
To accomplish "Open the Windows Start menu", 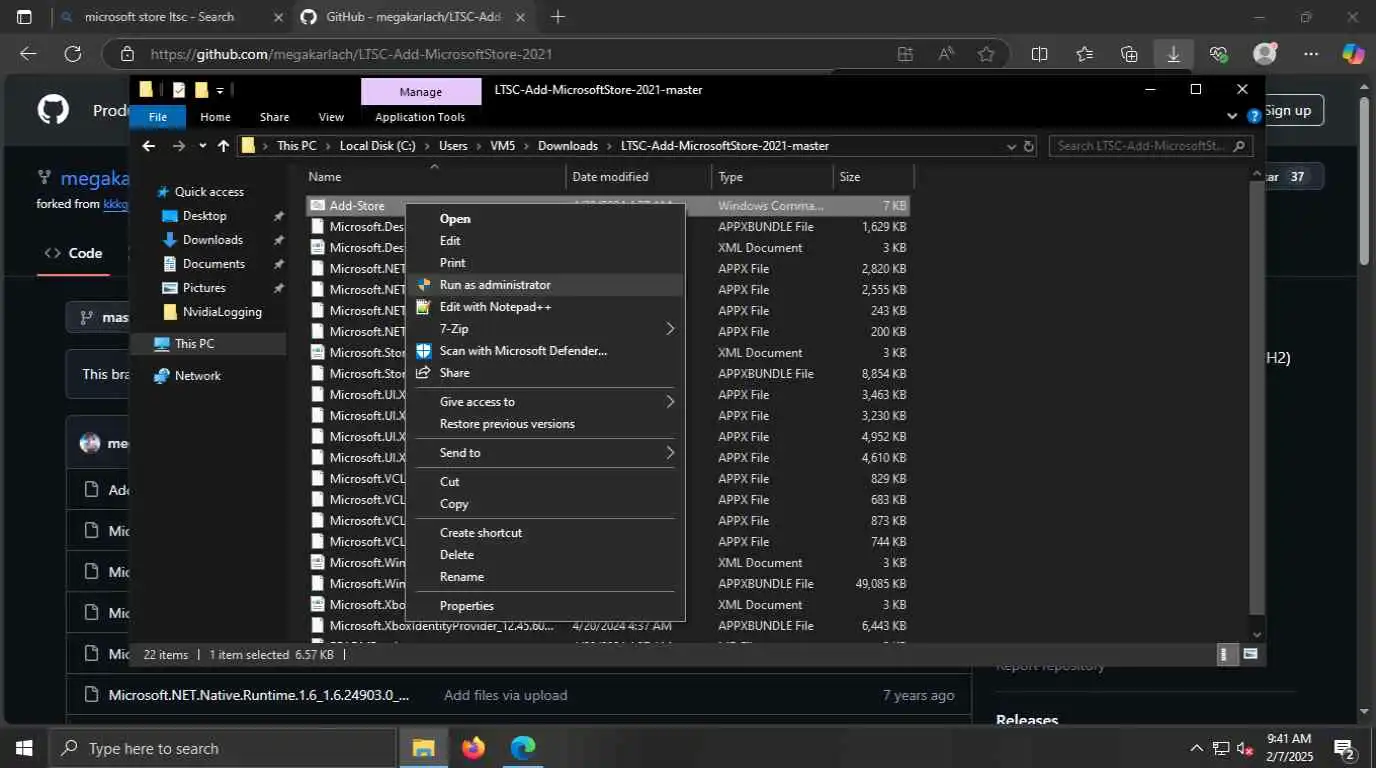I will (x=23, y=748).
